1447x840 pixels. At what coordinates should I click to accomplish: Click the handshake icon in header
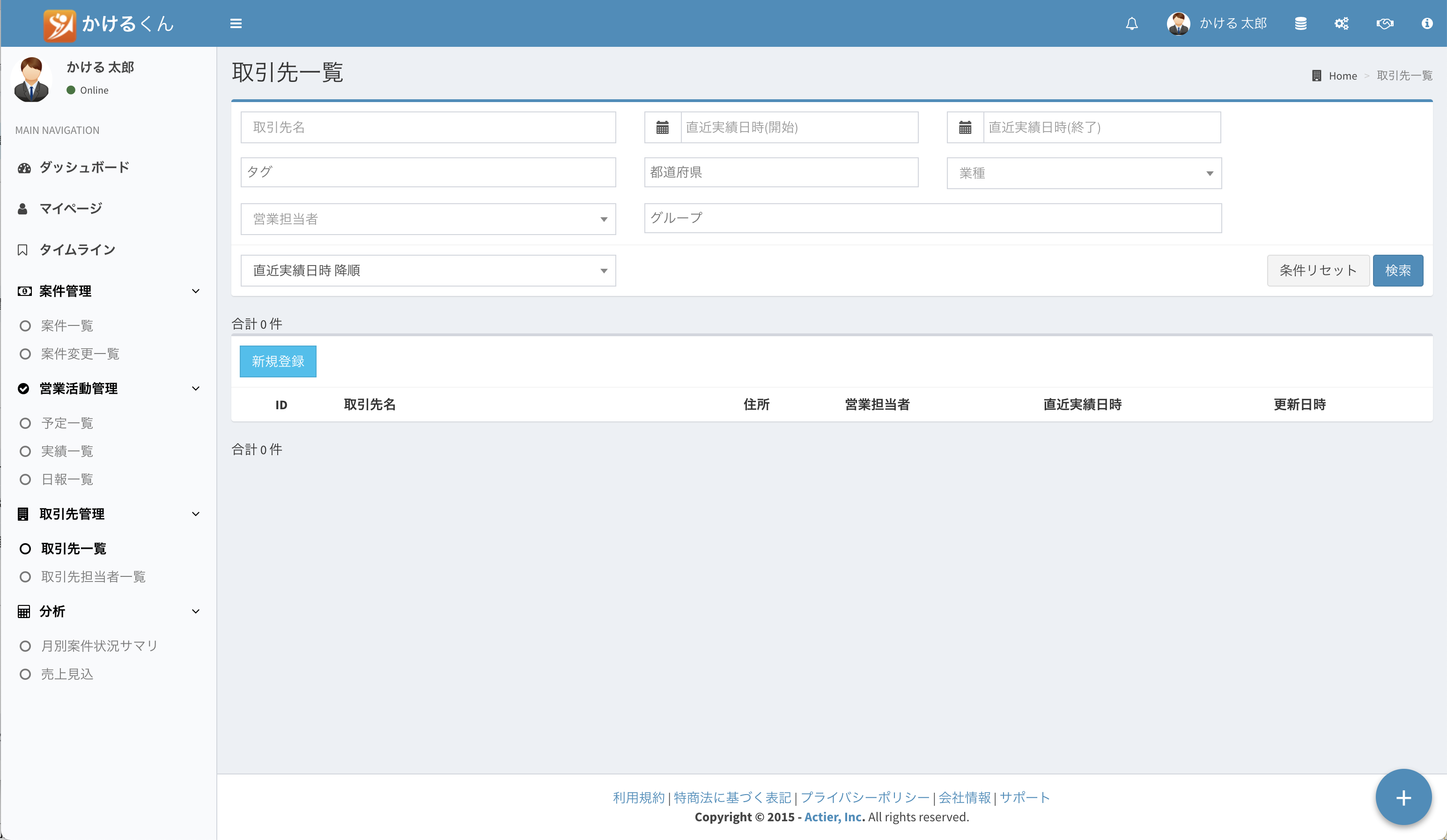(x=1385, y=23)
